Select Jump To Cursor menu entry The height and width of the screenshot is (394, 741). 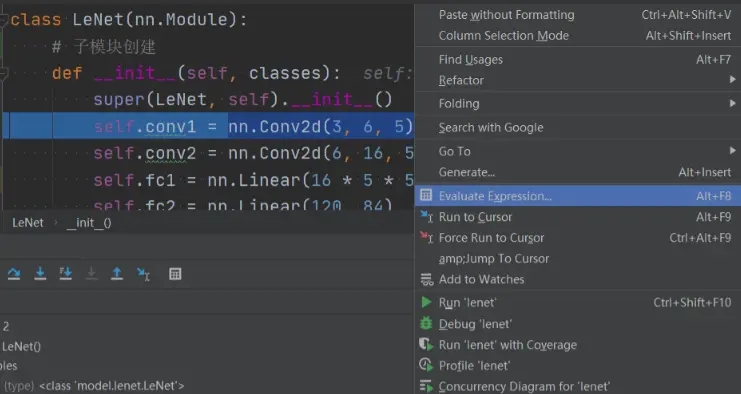(x=577, y=258)
